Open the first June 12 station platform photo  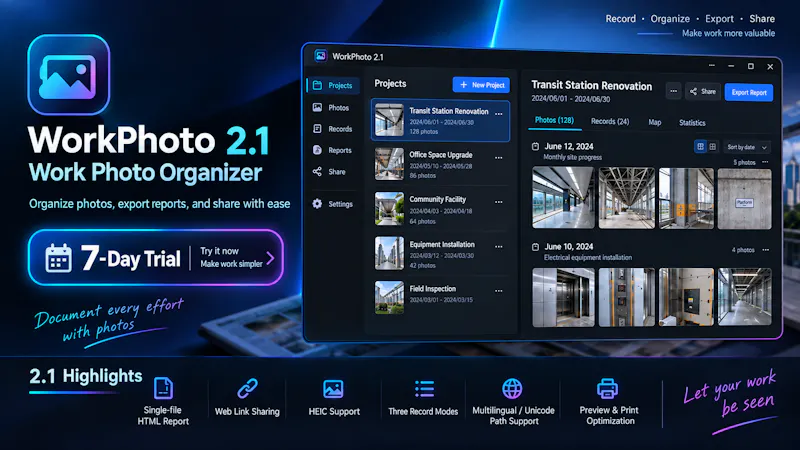pyautogui.click(x=563, y=197)
